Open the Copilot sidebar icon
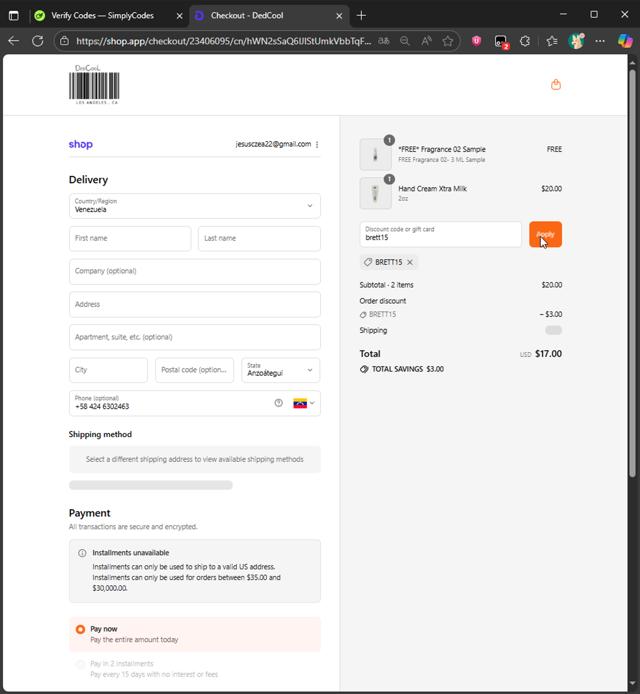Viewport: 640px width, 694px height. click(625, 41)
